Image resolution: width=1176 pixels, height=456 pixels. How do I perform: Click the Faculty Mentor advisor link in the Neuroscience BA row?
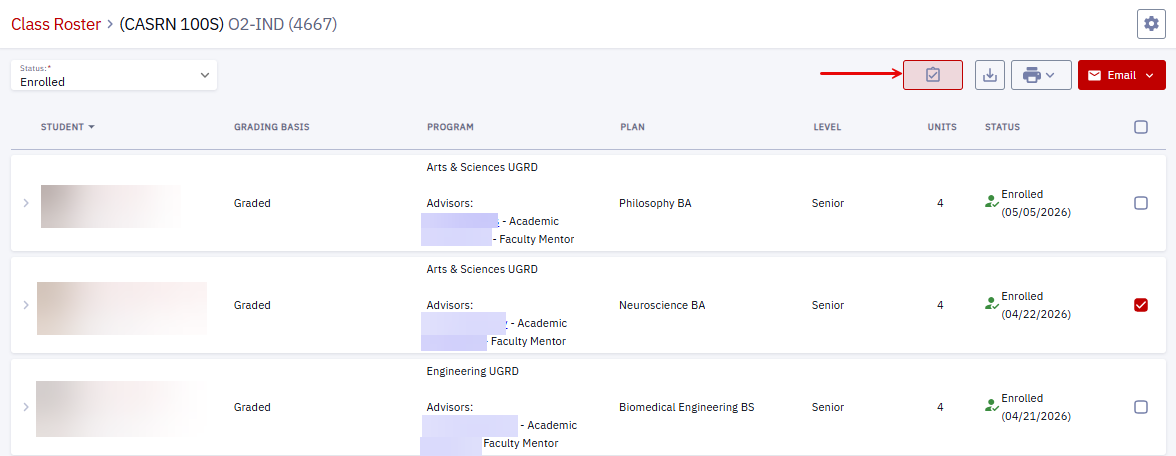click(x=454, y=341)
